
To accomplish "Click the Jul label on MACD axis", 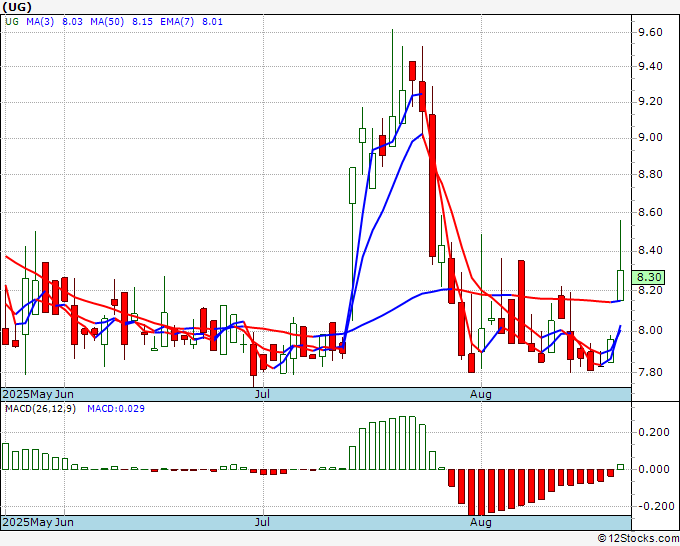I will click(262, 522).
